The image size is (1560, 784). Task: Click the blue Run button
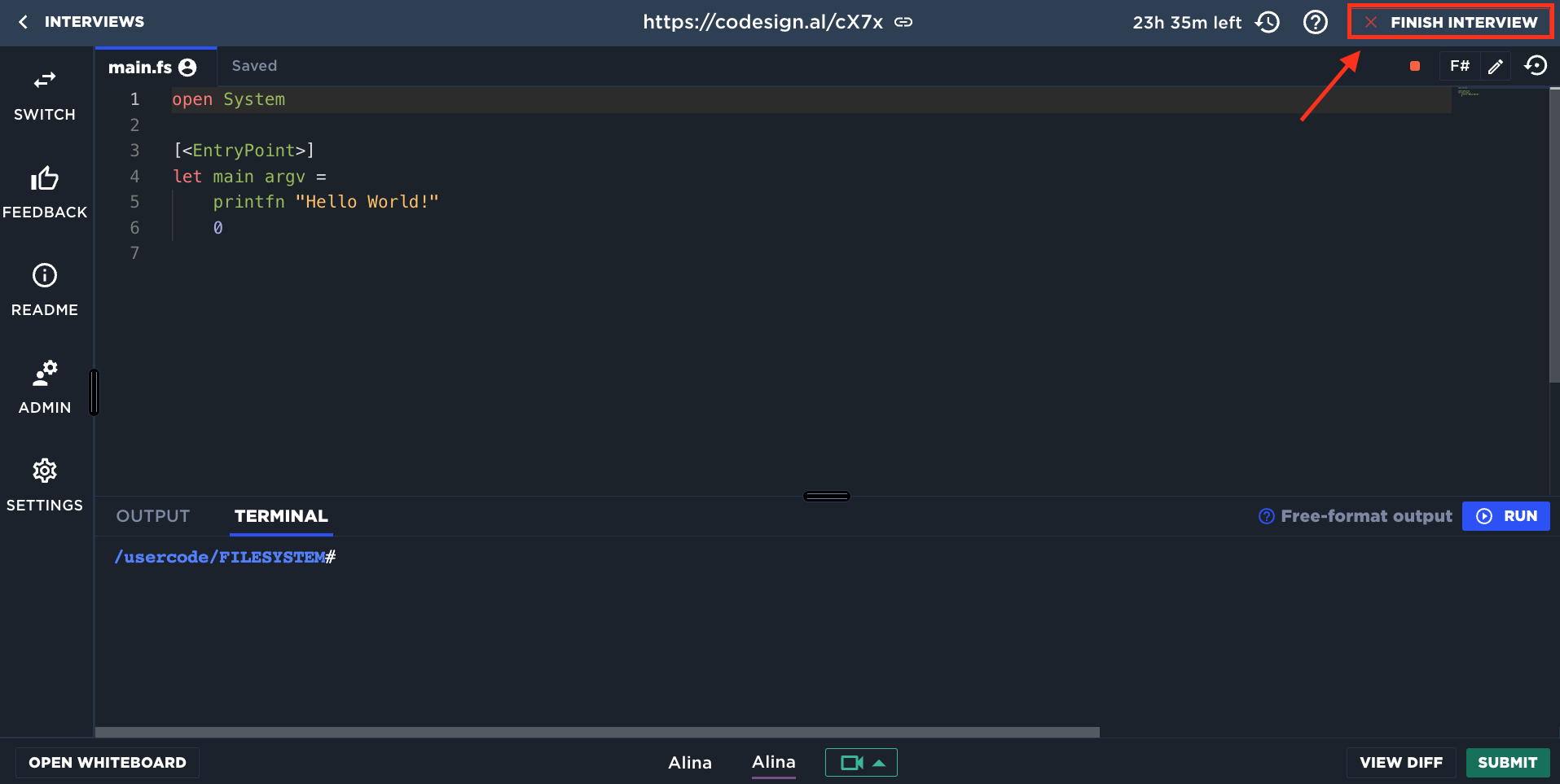(x=1505, y=516)
